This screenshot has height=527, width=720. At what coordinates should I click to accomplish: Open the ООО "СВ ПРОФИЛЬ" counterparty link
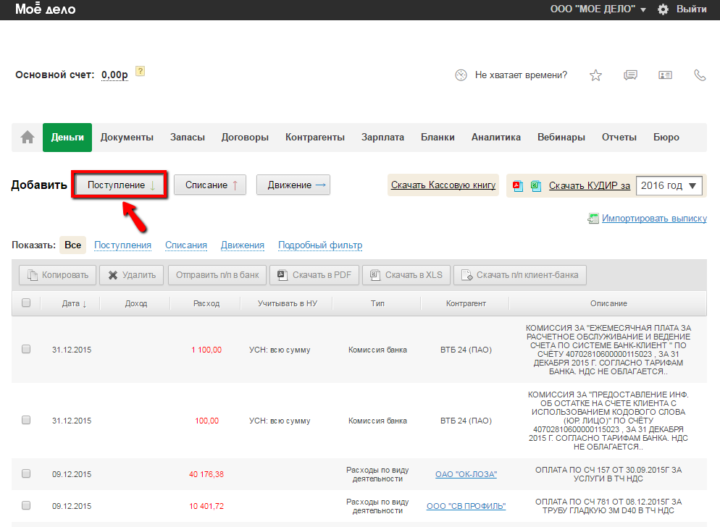(x=466, y=506)
